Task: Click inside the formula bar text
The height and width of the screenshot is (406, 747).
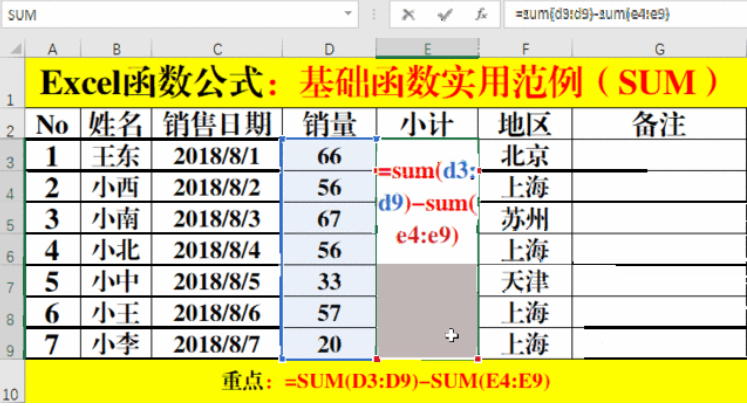Action: [x=592, y=14]
